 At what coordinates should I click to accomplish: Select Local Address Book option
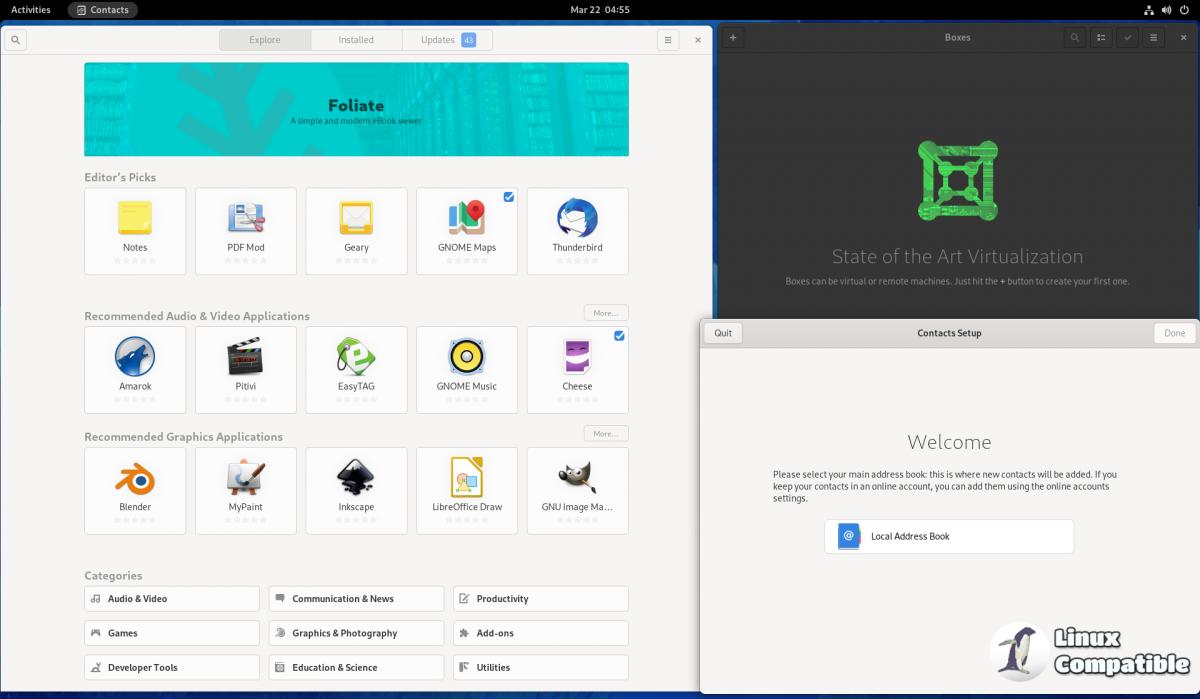click(949, 536)
